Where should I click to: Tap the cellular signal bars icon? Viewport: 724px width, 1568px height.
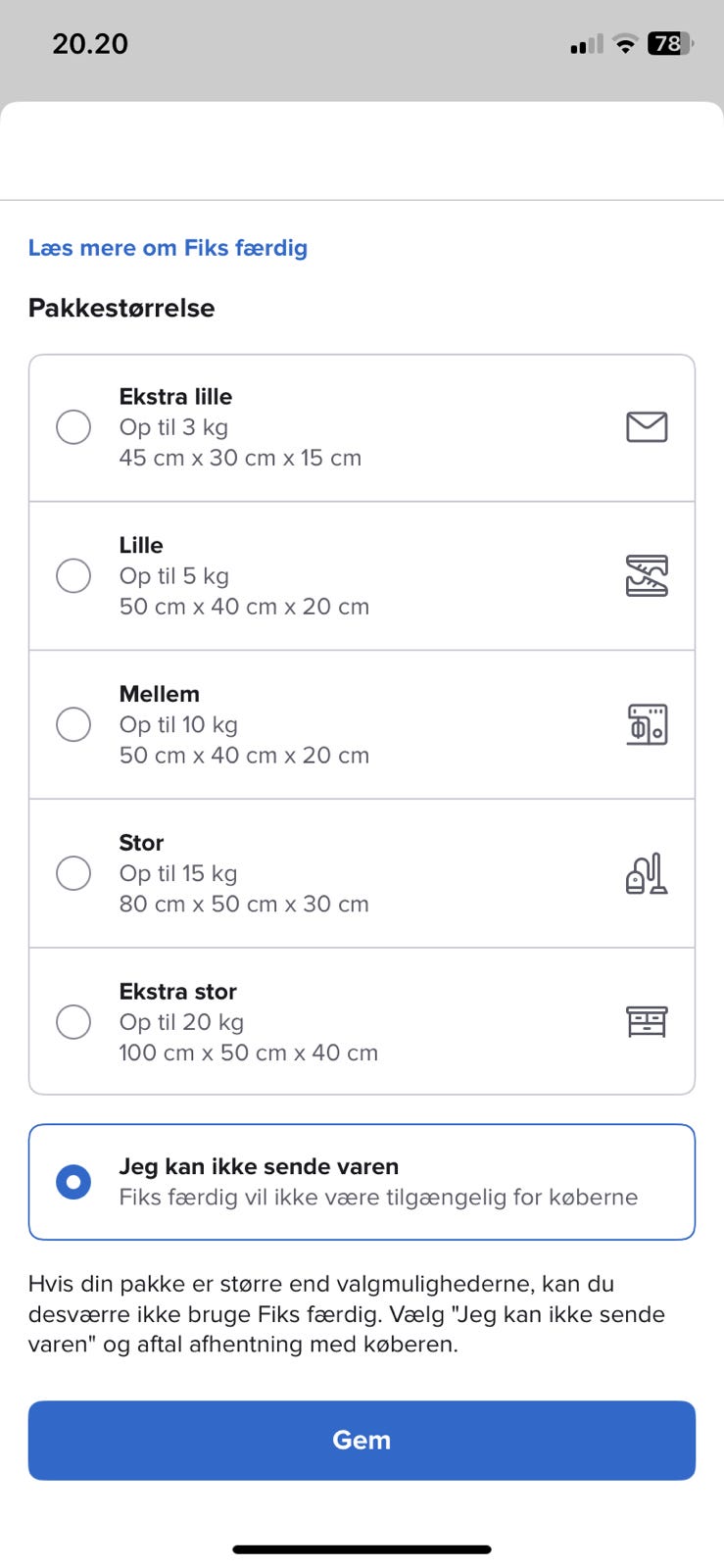click(x=586, y=45)
